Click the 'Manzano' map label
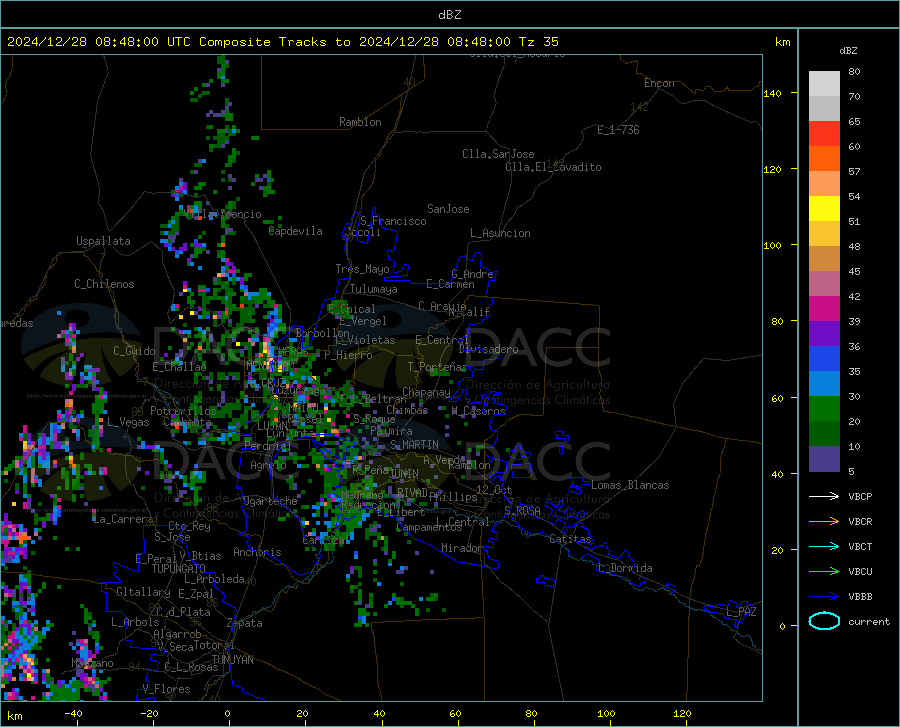The image size is (900, 727). [92, 663]
